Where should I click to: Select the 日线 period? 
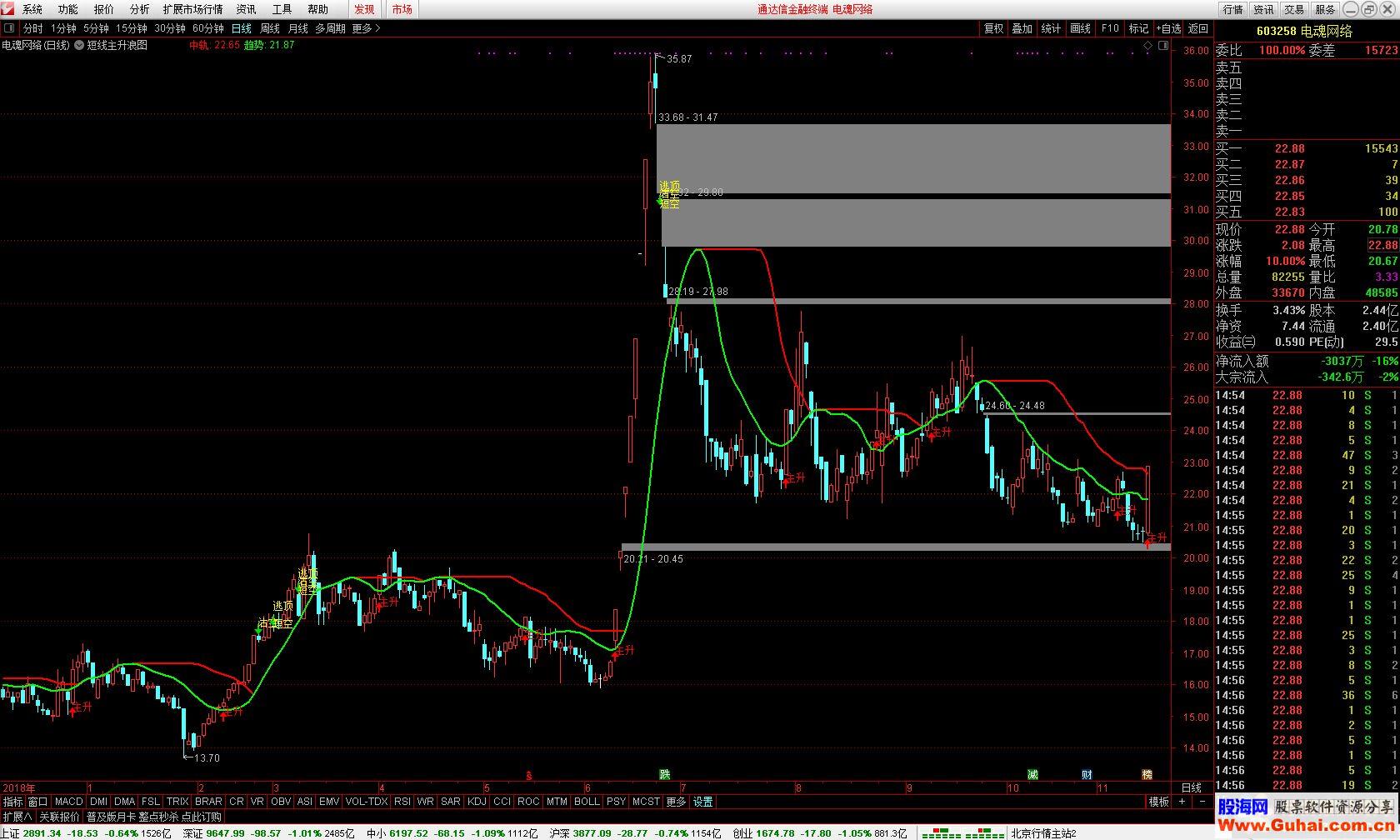[242, 28]
